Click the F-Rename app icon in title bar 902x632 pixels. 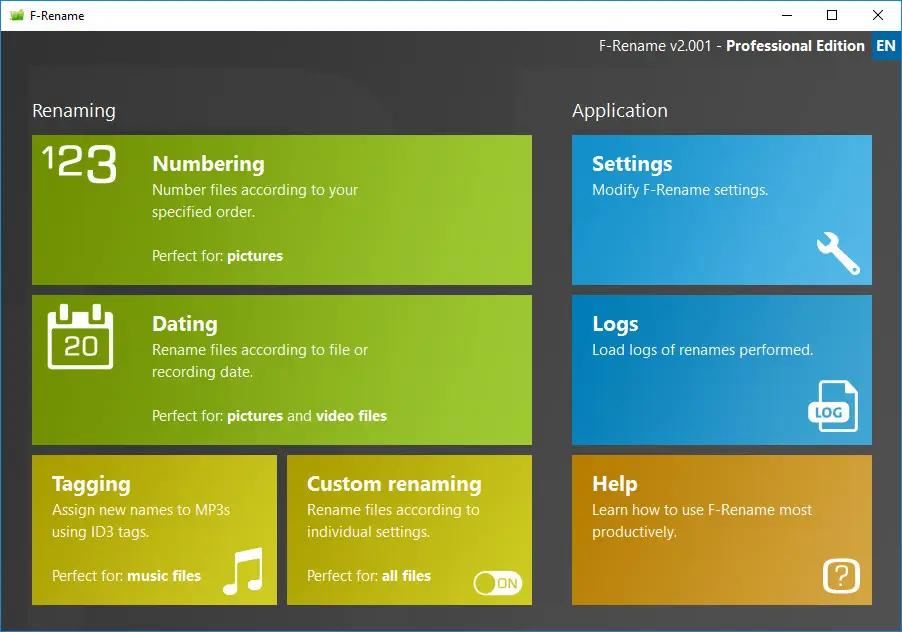coord(16,15)
